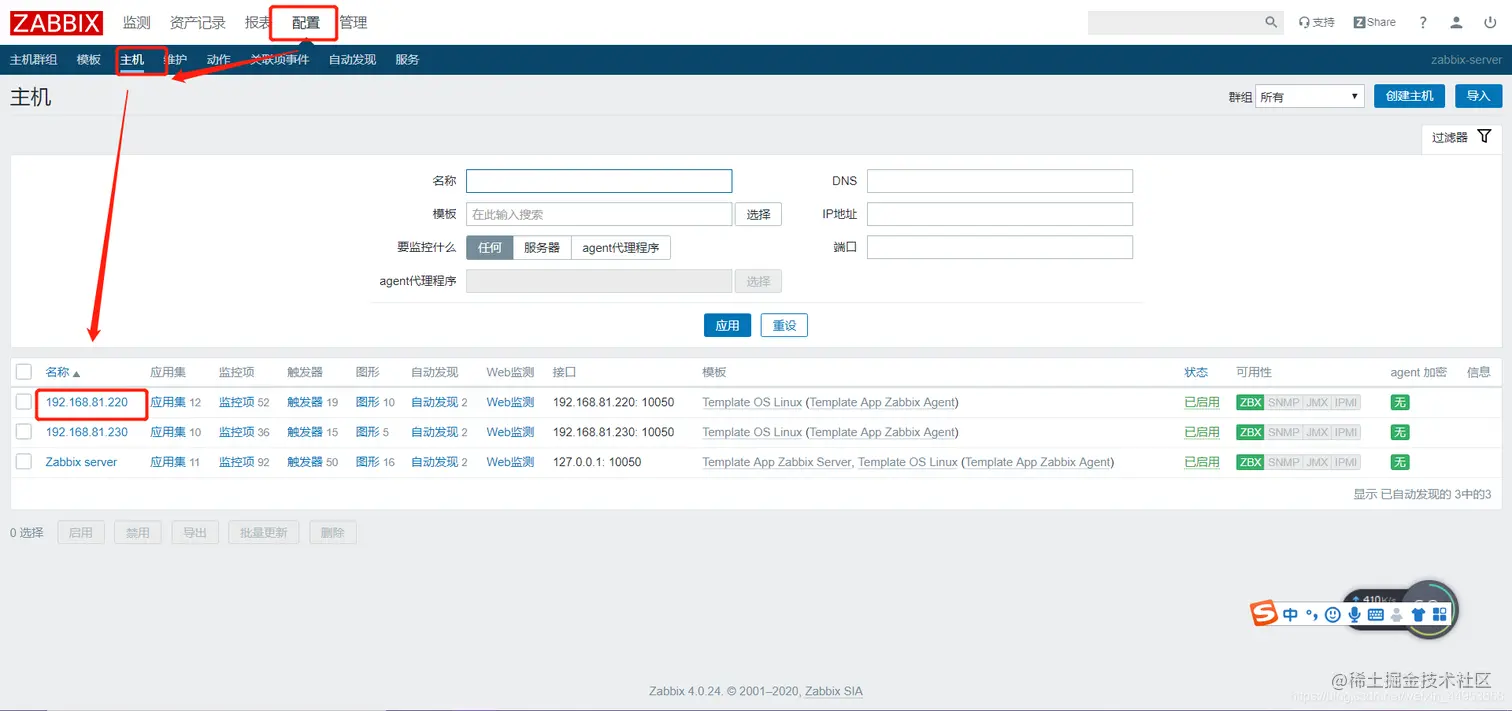Toggle the 过滤器 filter funnel tab
Image resolution: width=1512 pixels, height=711 pixels.
click(x=1461, y=138)
